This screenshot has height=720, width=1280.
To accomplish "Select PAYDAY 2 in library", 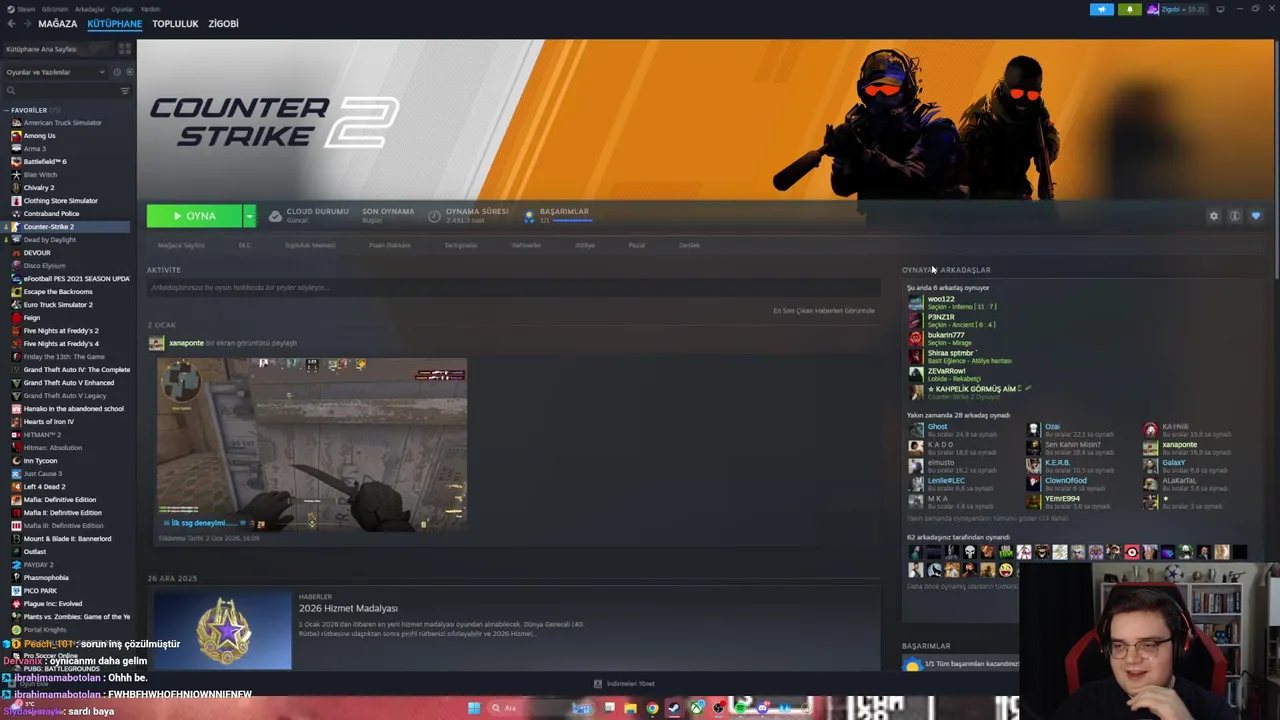I will pyautogui.click(x=39, y=565).
